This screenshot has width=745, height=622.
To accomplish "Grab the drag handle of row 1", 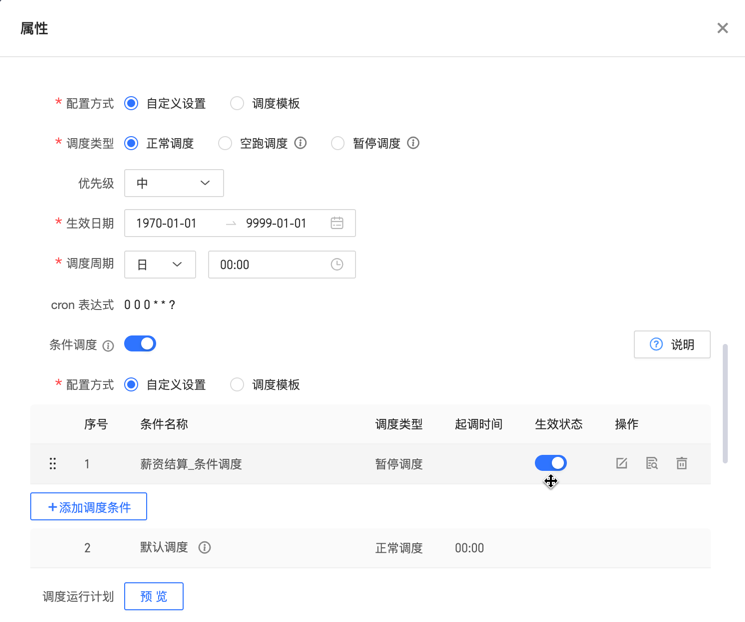I will pos(53,464).
